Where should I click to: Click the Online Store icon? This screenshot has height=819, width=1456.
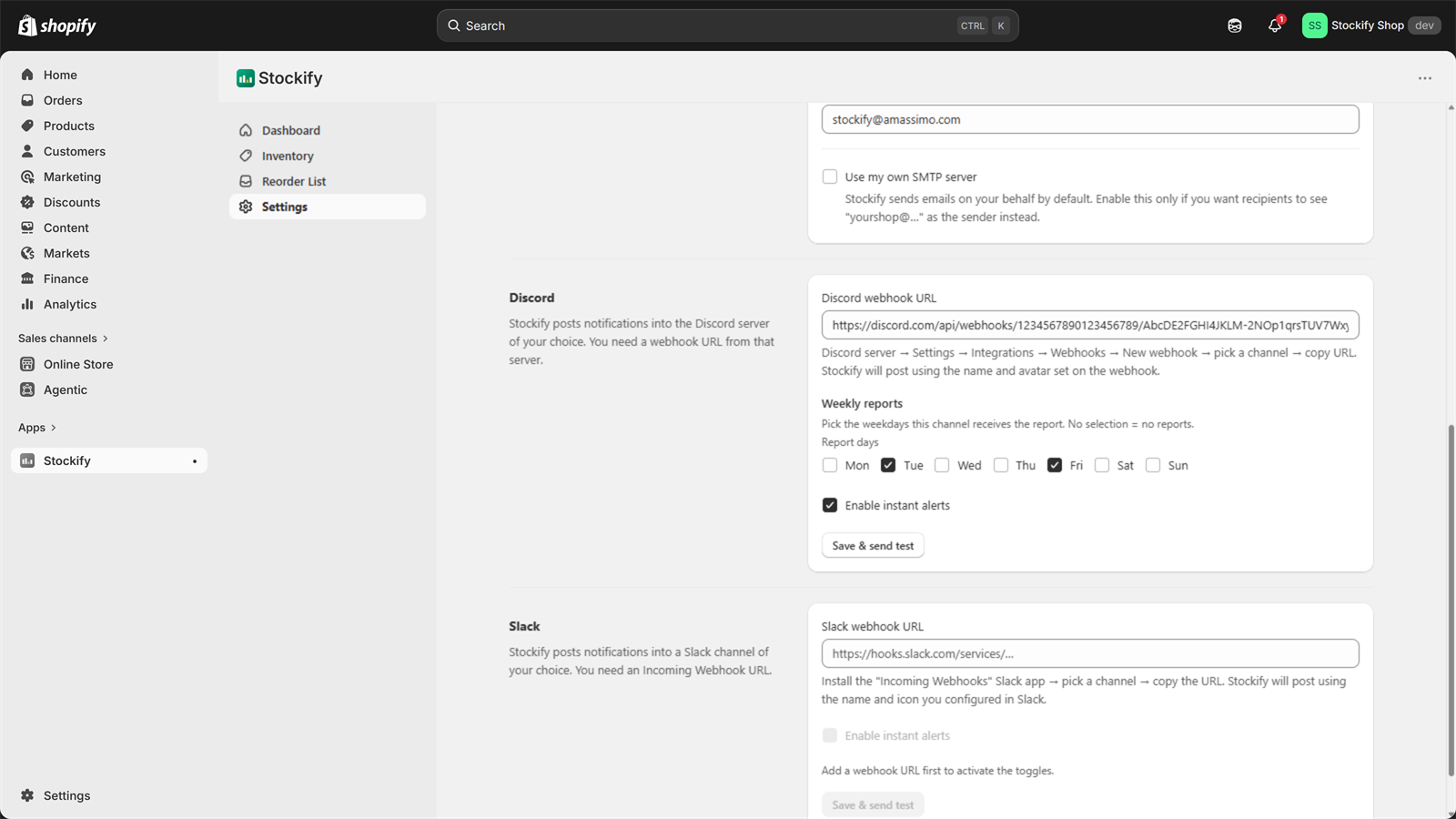pos(27,364)
